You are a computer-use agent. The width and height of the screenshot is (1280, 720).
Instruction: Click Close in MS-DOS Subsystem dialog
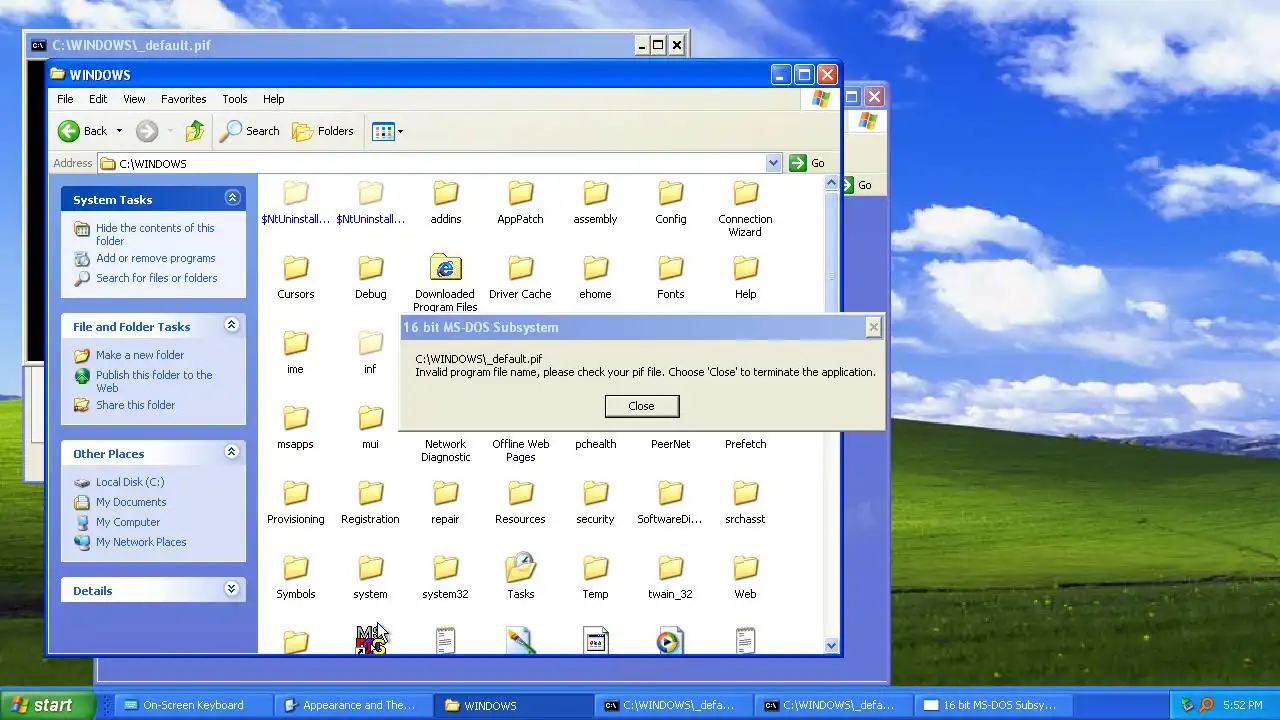point(641,406)
